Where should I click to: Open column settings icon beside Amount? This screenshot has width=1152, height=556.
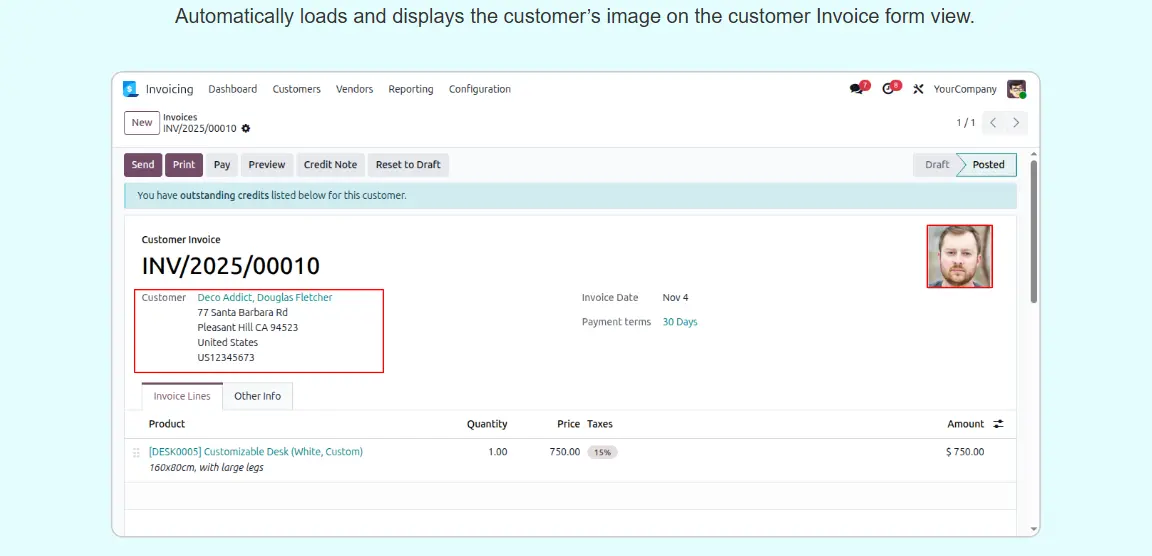click(998, 424)
